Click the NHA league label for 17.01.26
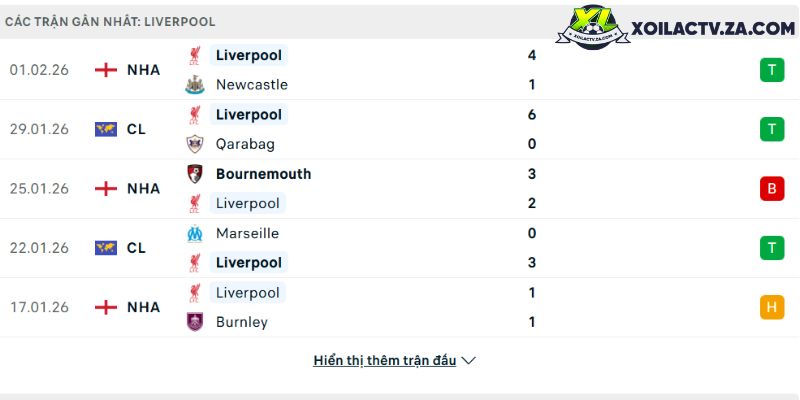800x400 pixels. (143, 307)
